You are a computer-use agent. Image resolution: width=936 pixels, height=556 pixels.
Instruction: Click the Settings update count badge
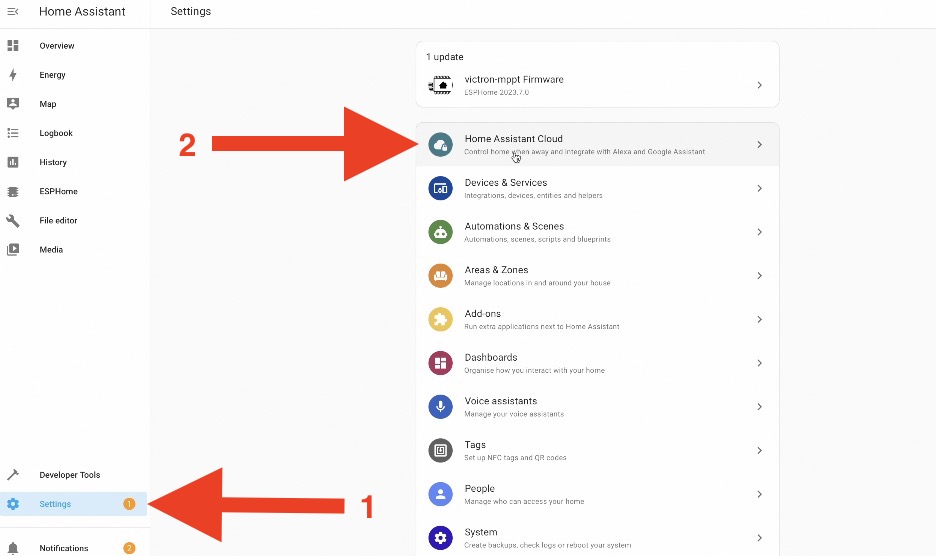(x=129, y=503)
